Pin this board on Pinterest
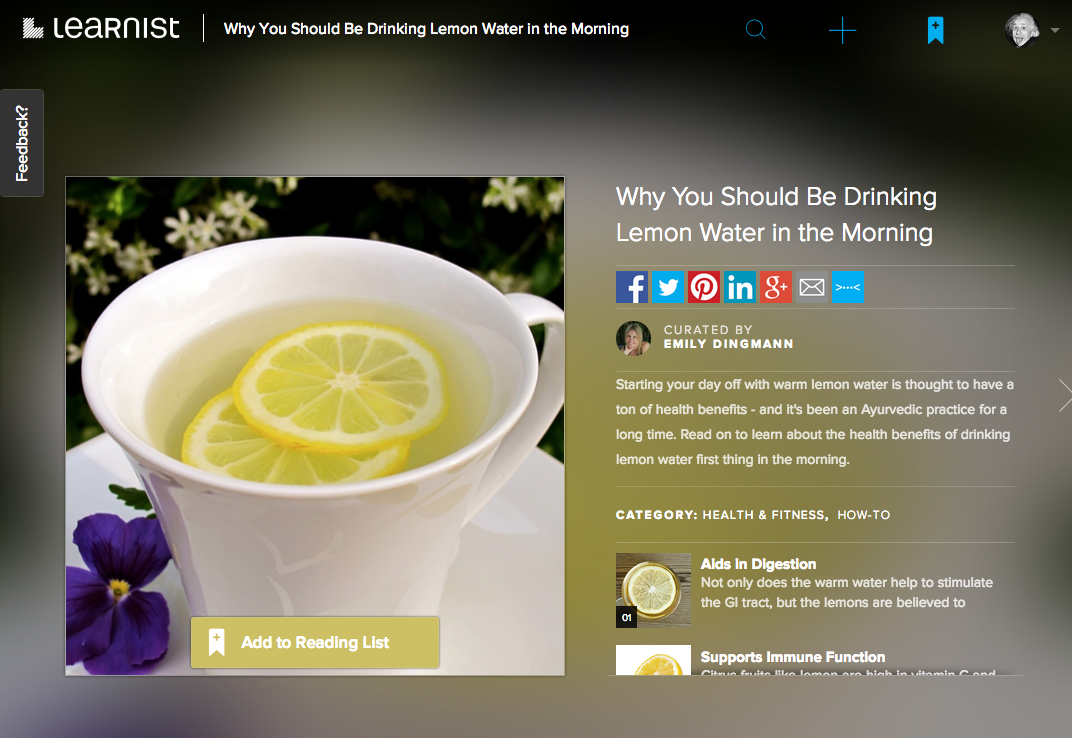Image resolution: width=1072 pixels, height=738 pixels. [x=704, y=288]
